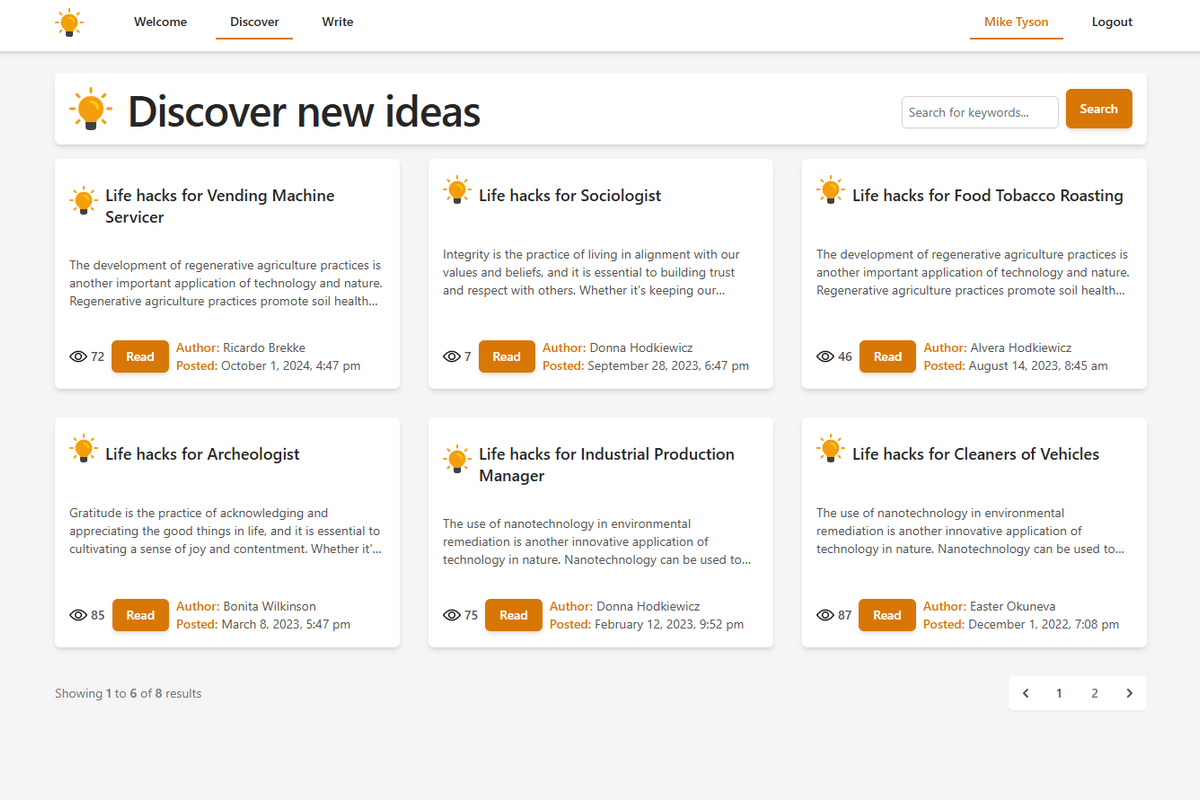Click author Donna Hodkiewicz on Sociologist card

point(641,348)
